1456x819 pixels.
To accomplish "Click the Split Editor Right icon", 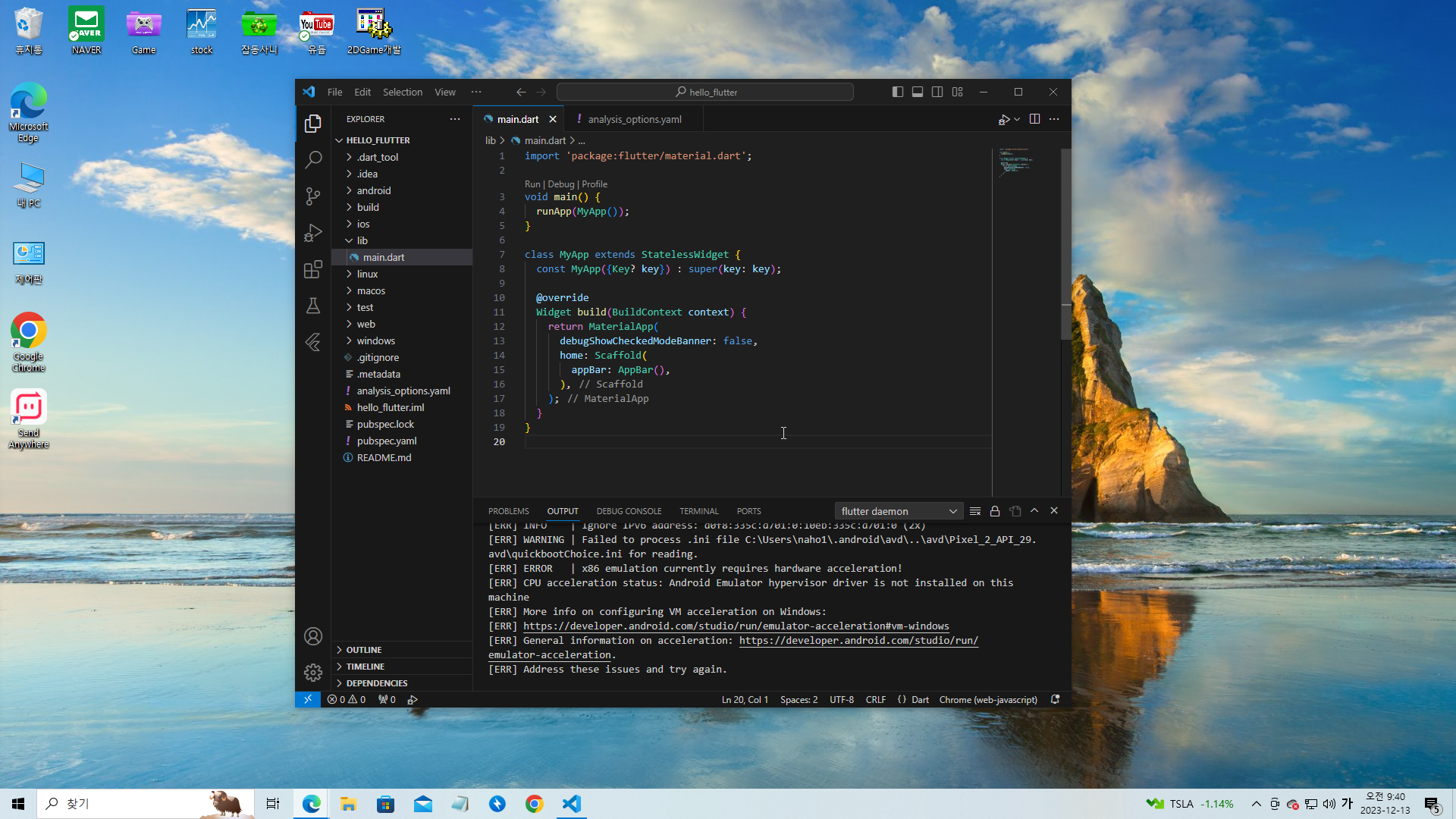I will click(1034, 119).
